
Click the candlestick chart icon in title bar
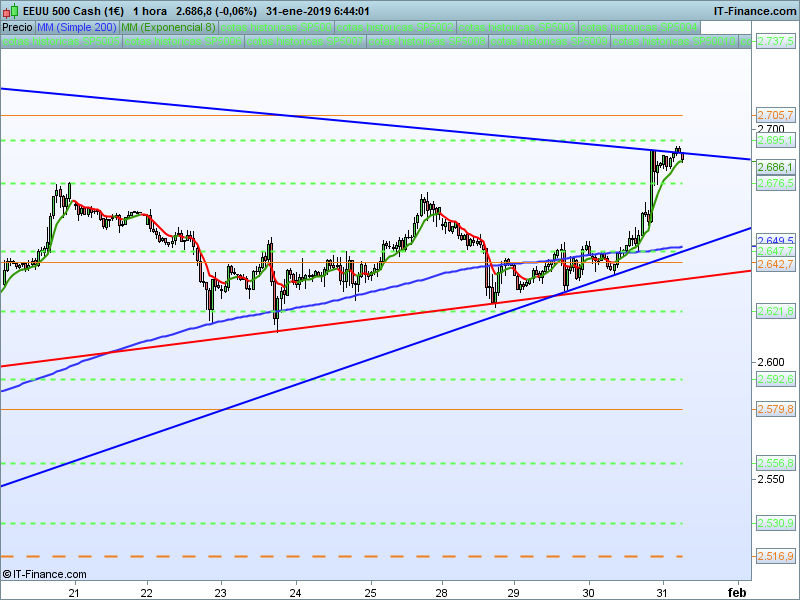(11, 10)
